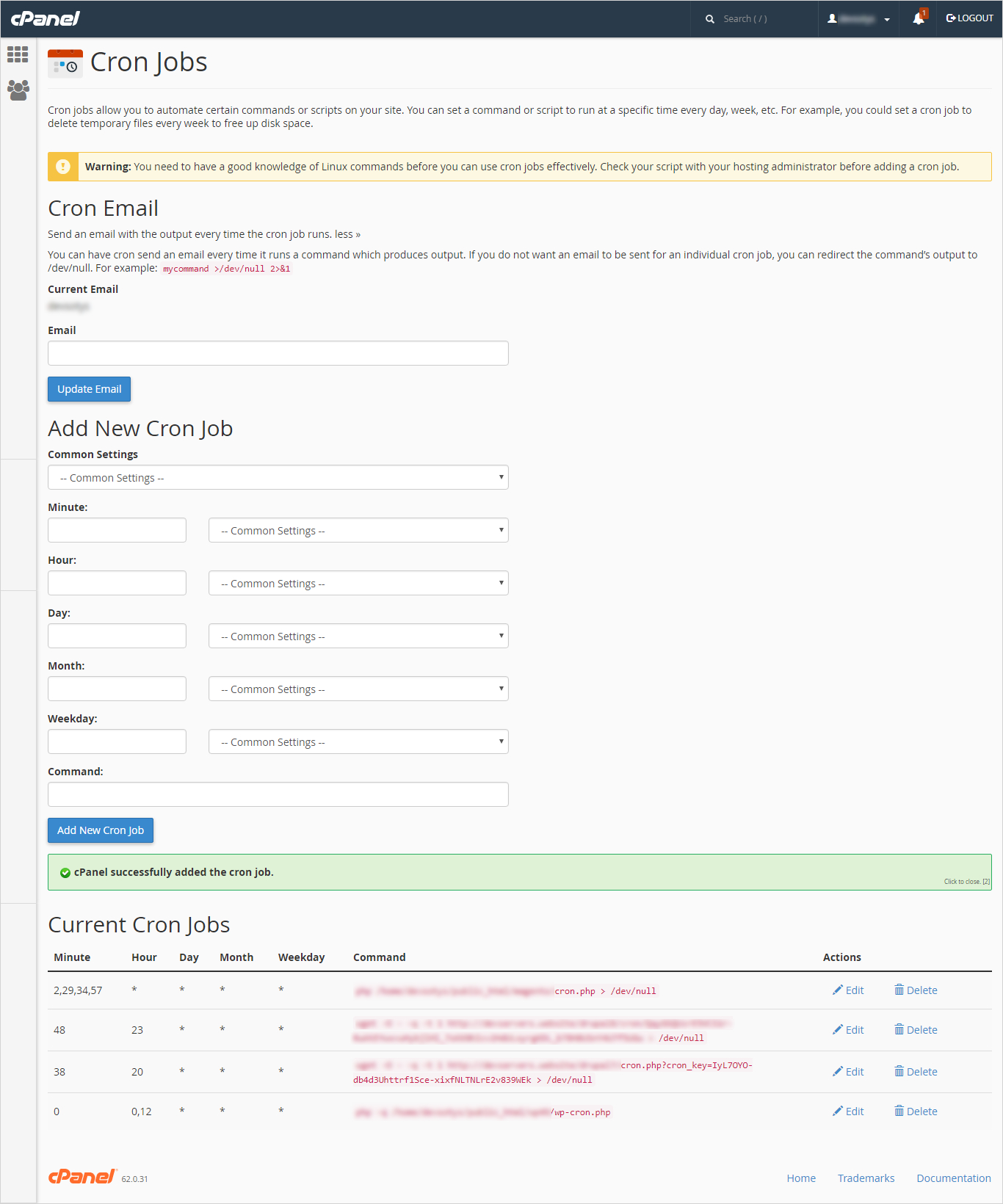This screenshot has height=1204, width=1003.
Task: Open the Weekday common settings dropdown
Action: (x=358, y=742)
